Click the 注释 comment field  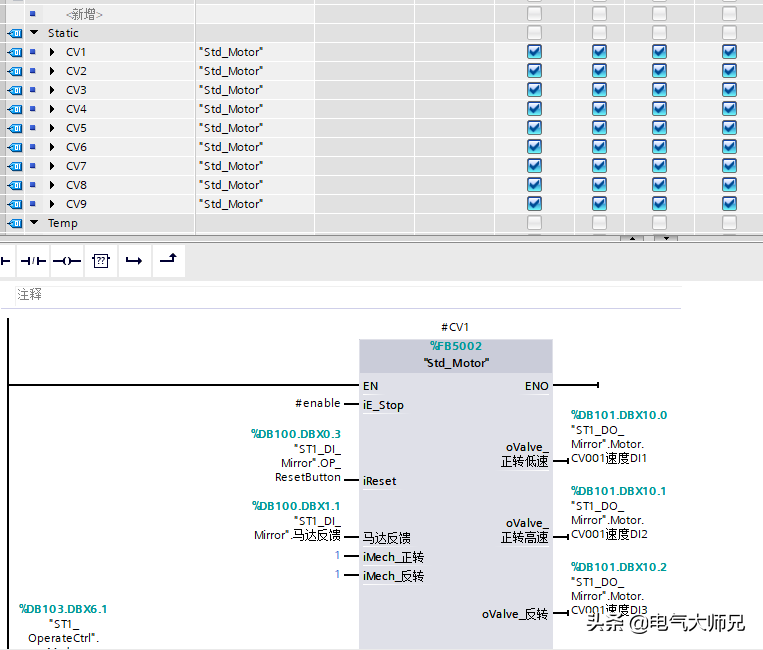tap(30, 295)
